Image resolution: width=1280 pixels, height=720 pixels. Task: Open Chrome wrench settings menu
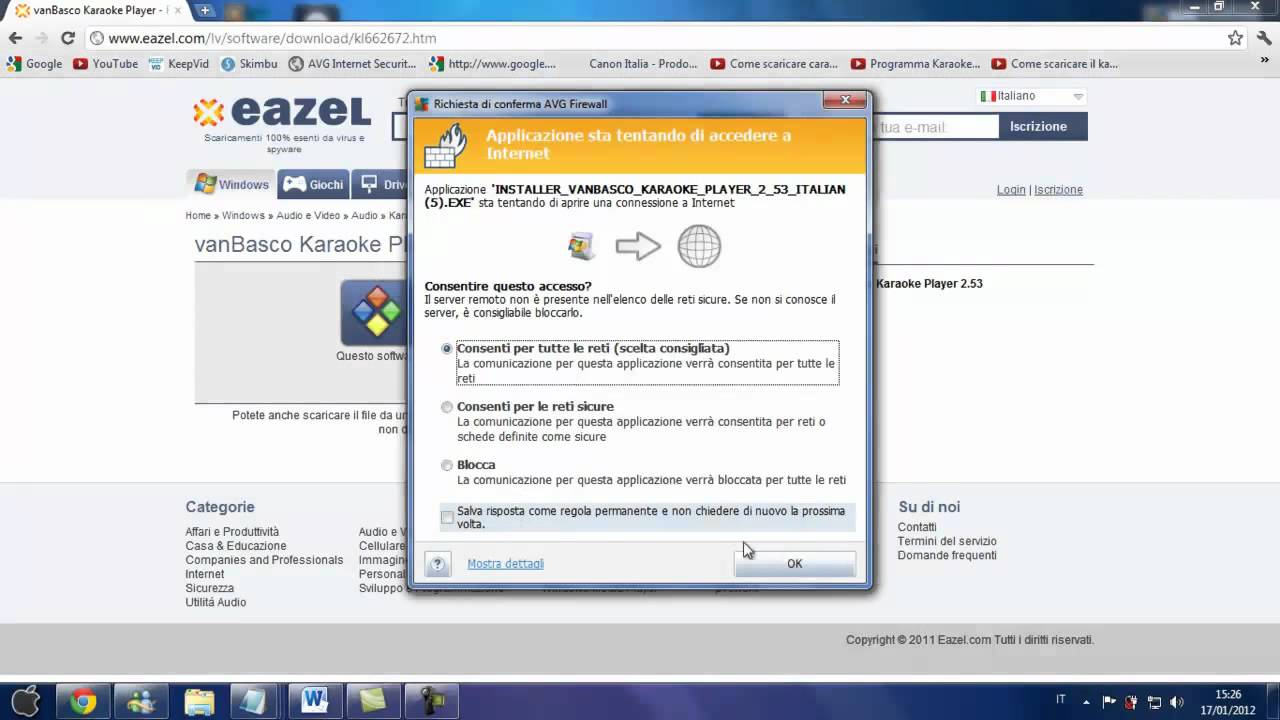[1263, 38]
